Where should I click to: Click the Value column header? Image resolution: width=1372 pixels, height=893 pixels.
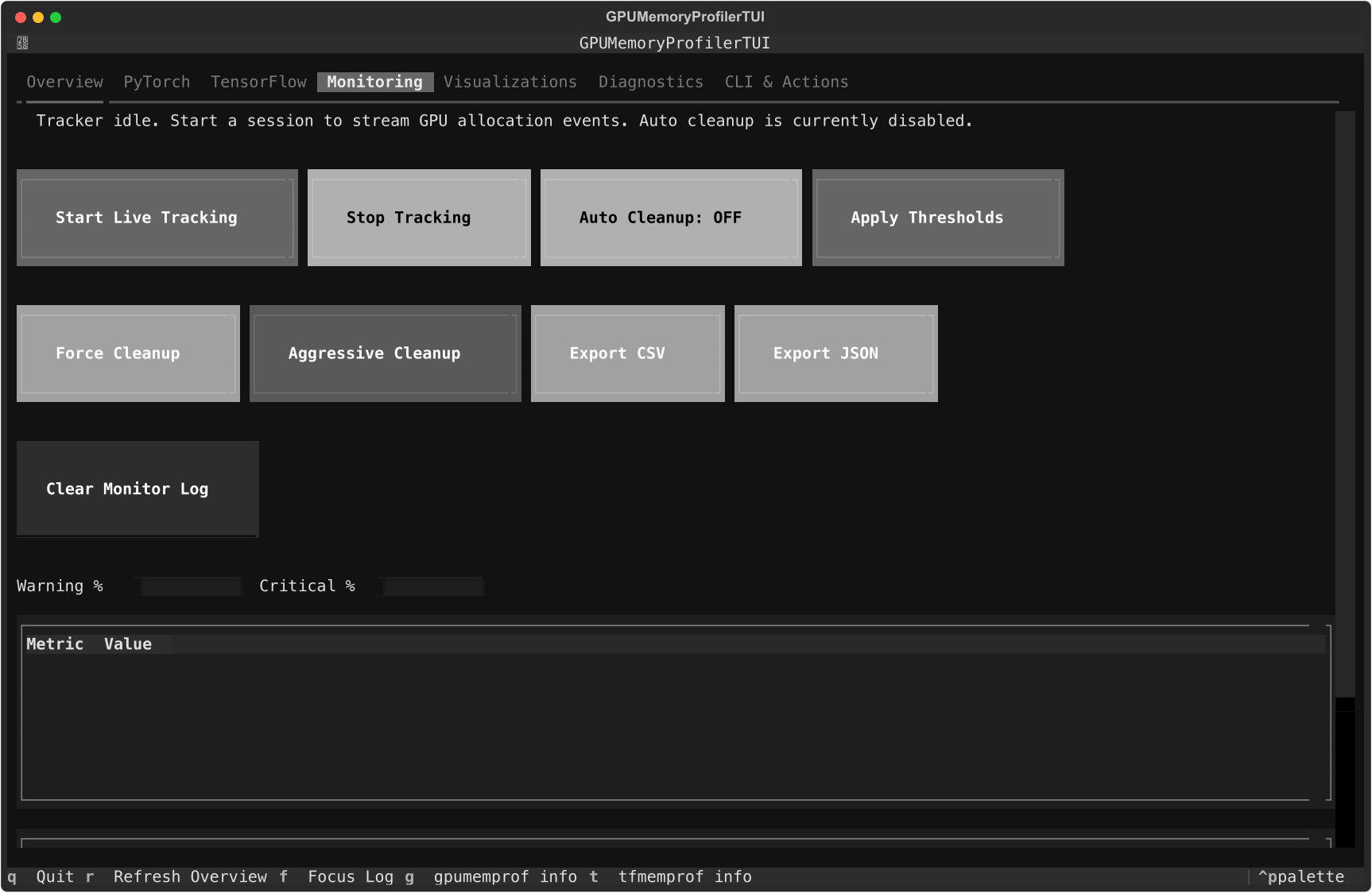click(128, 644)
